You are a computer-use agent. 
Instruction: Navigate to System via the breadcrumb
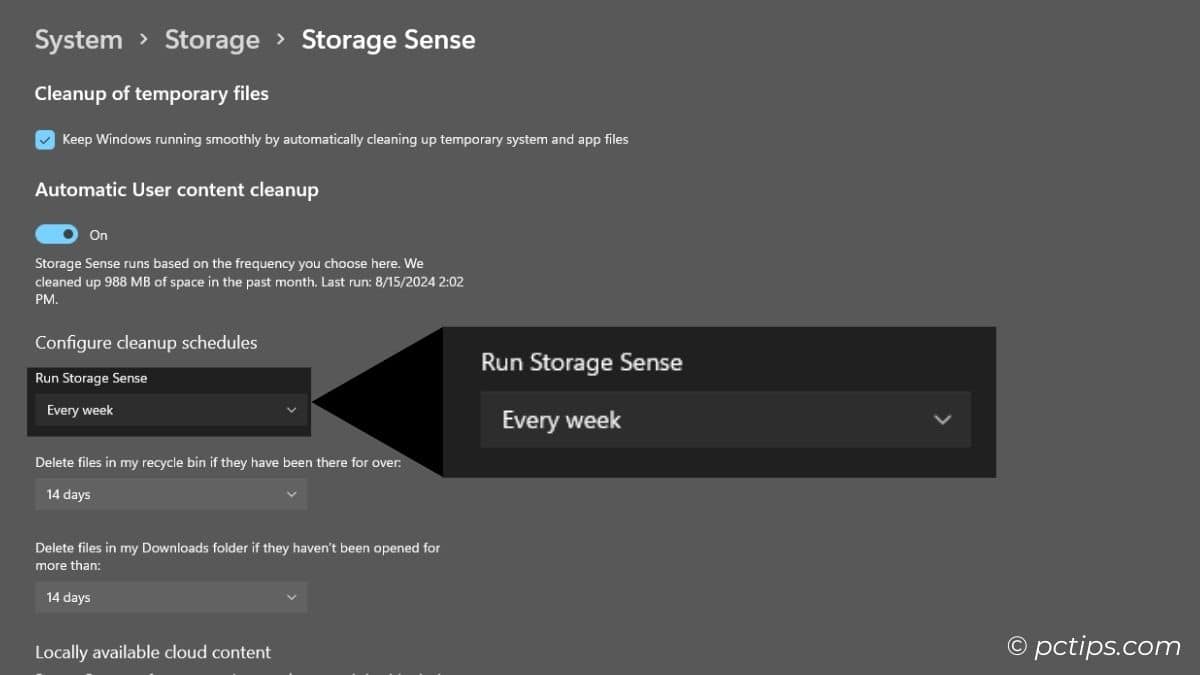coord(78,40)
